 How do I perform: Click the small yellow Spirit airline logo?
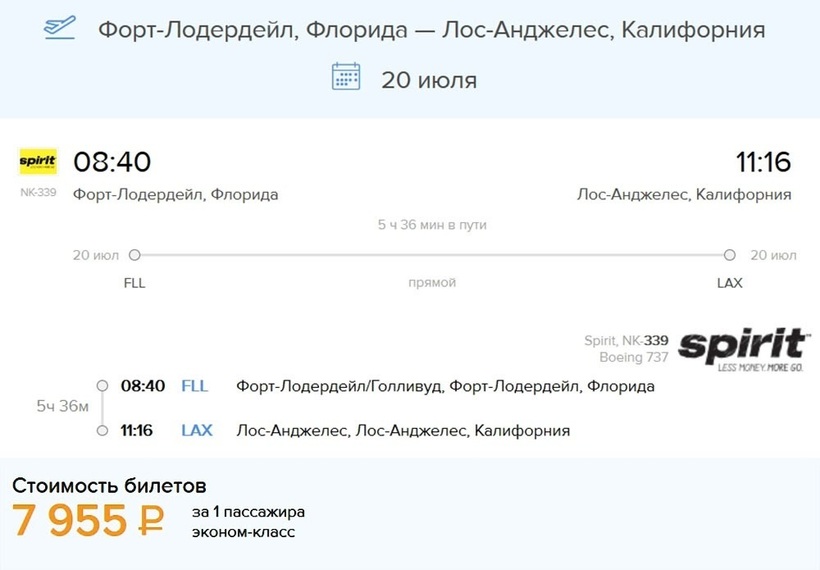point(38,161)
